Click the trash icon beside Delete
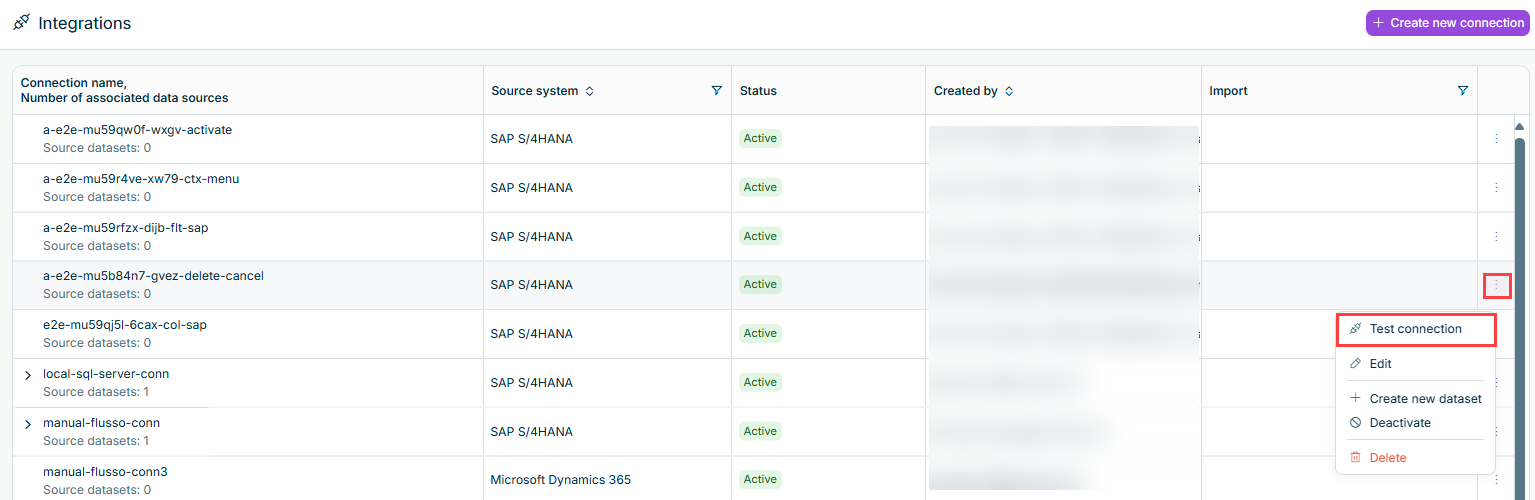Image resolution: width=1535 pixels, height=500 pixels. click(x=1355, y=458)
